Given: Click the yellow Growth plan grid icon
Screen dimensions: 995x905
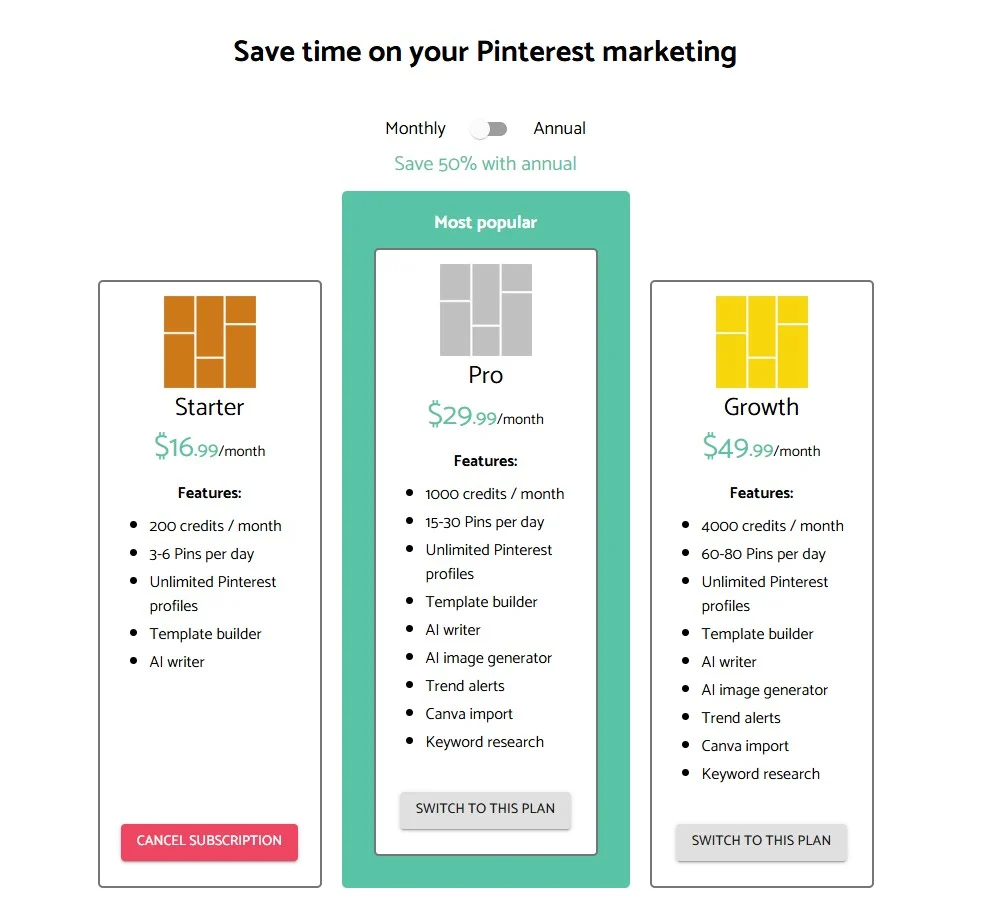Looking at the screenshot, I should click(x=761, y=340).
